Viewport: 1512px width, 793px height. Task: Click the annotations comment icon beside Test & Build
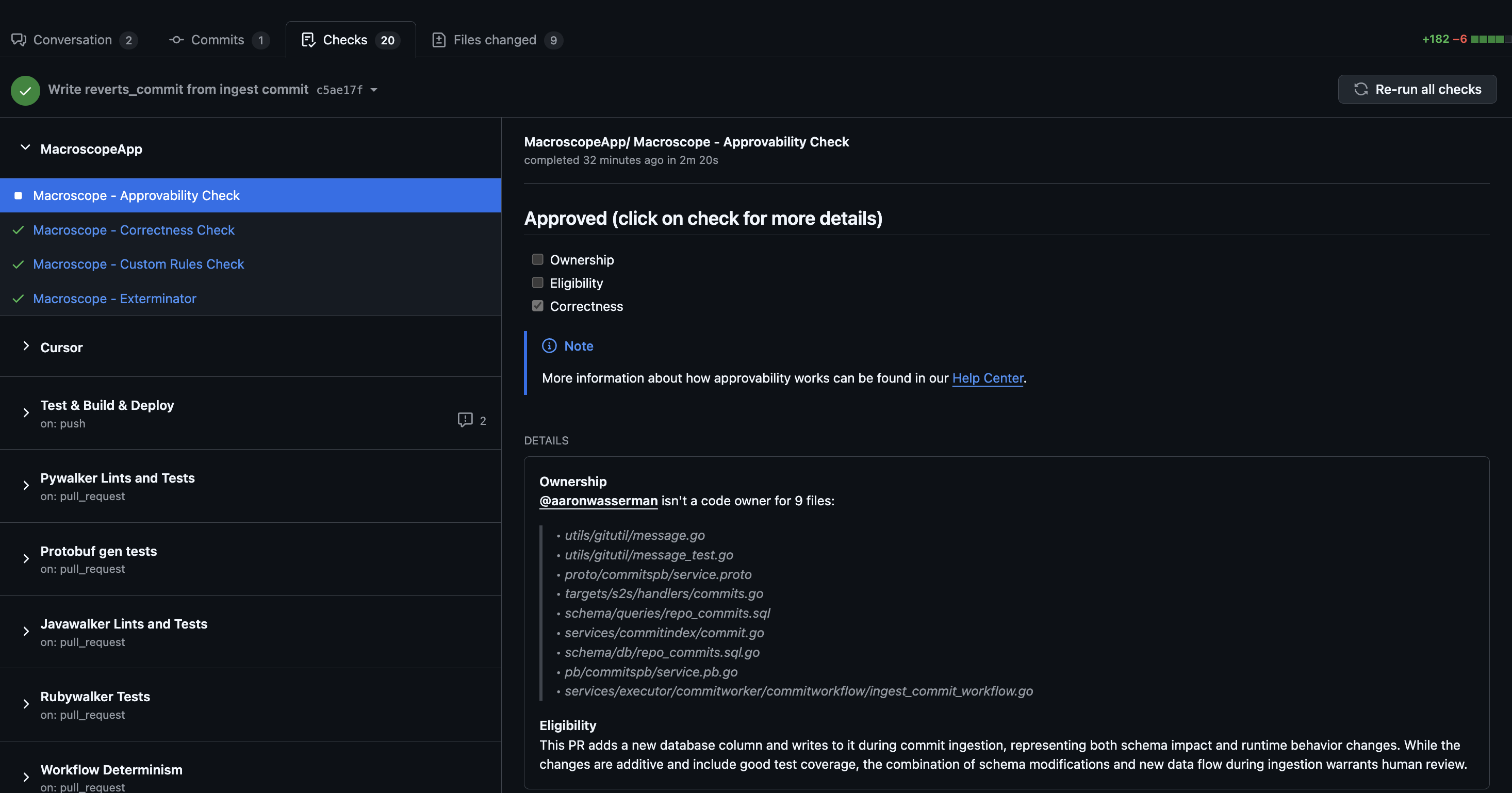point(465,420)
